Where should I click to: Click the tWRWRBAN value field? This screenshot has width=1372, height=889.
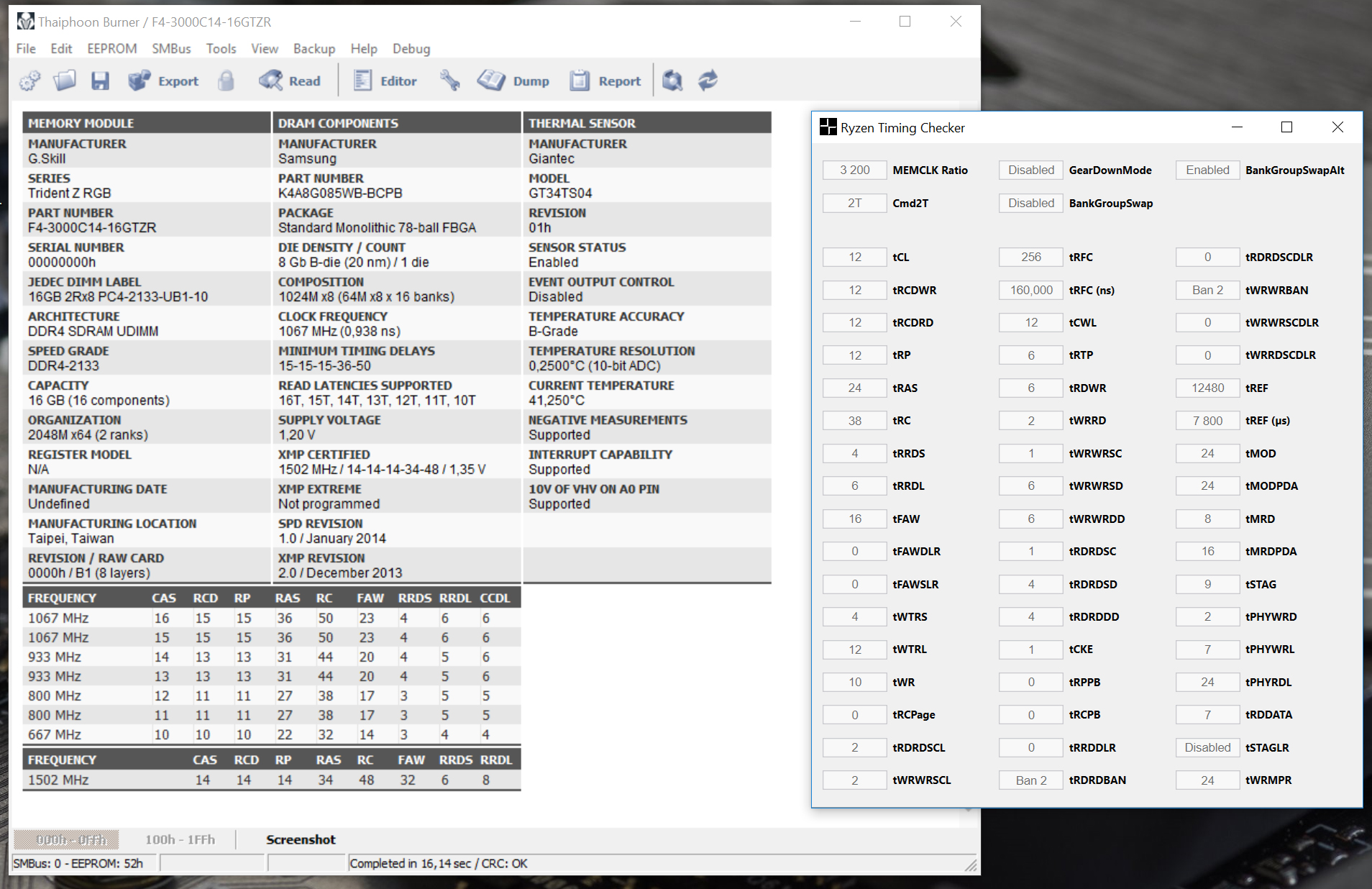coord(1207,290)
